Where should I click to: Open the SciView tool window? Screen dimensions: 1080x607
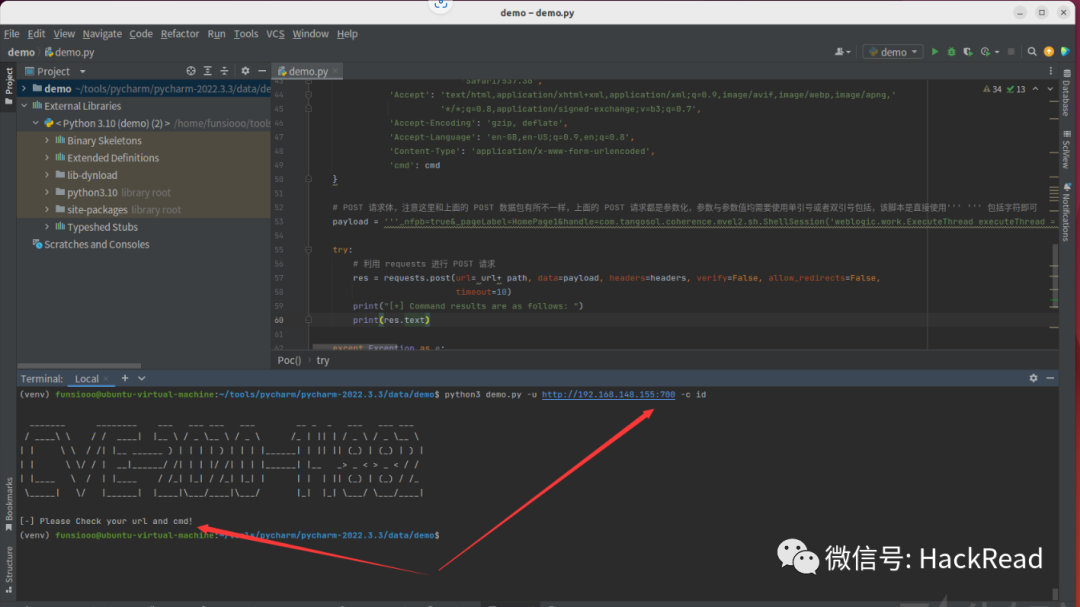pyautogui.click(x=1066, y=150)
